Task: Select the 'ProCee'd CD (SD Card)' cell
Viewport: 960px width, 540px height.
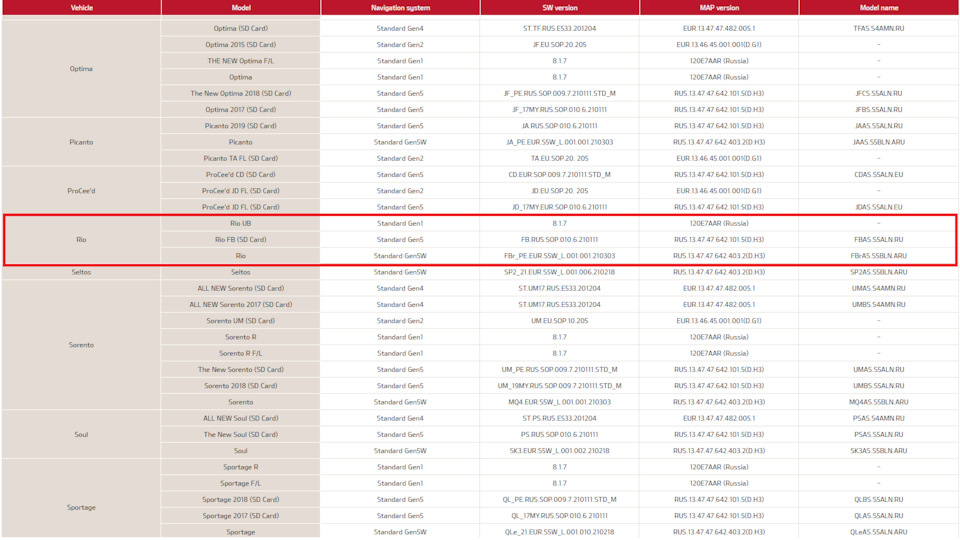Action: tap(241, 174)
